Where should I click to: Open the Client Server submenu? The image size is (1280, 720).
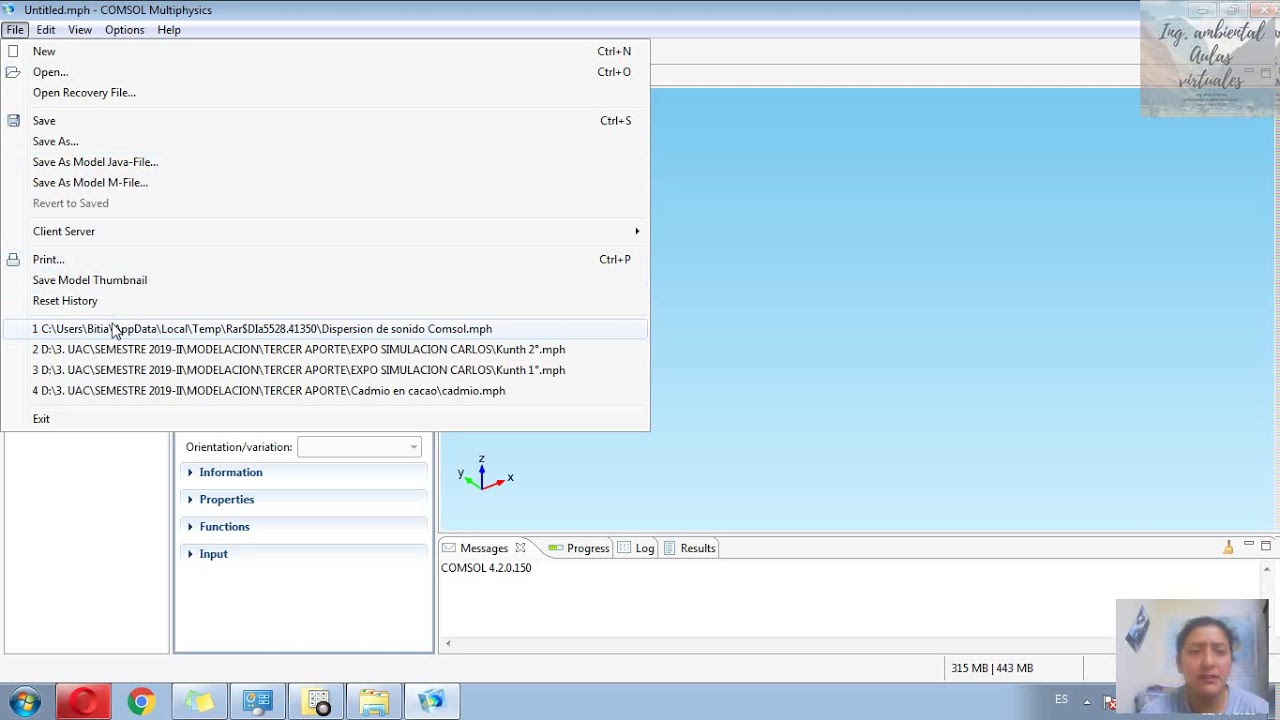[x=325, y=231]
